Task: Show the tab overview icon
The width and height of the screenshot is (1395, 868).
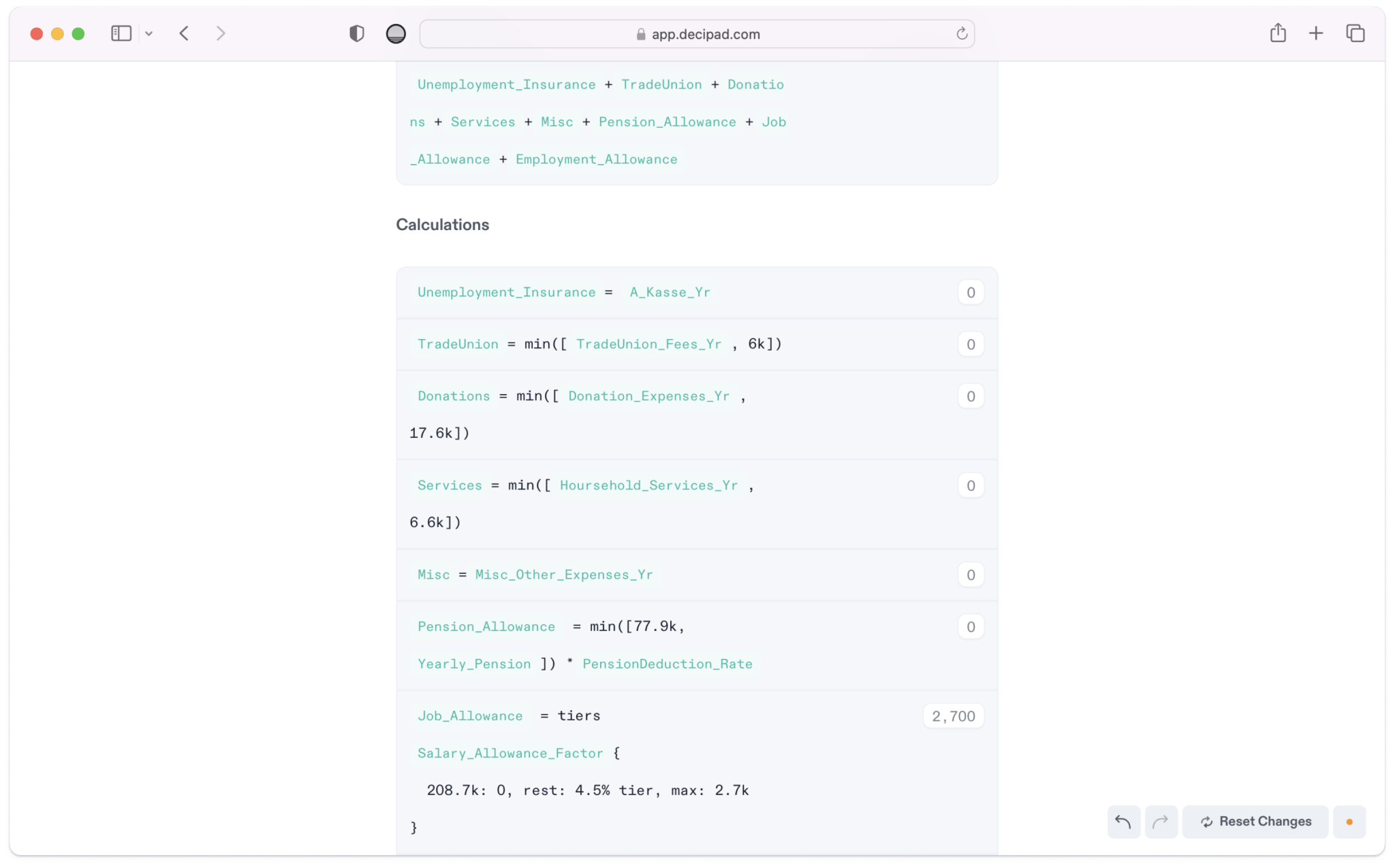Action: 1355,33
